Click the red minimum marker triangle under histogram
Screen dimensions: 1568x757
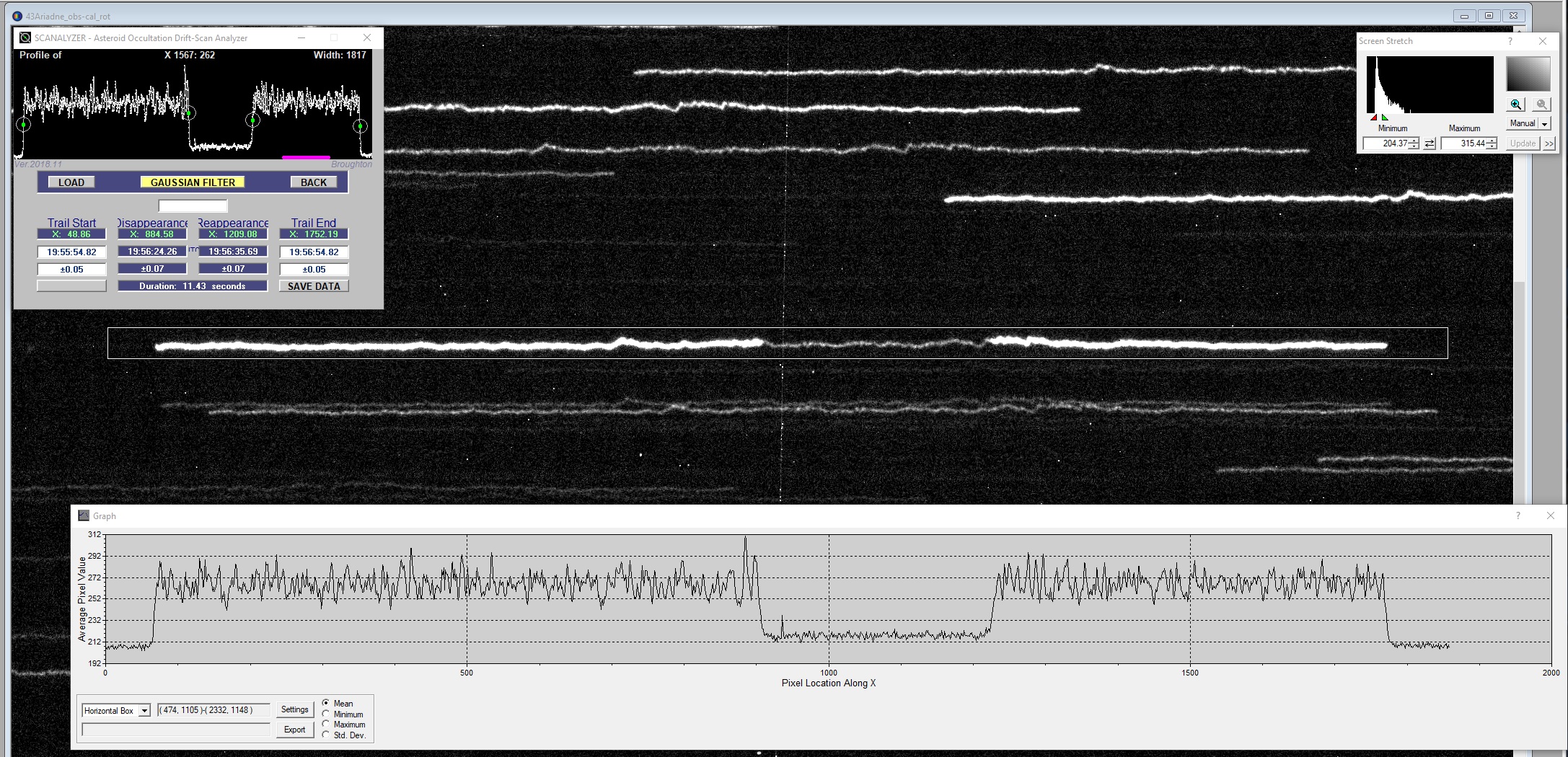(x=1374, y=118)
